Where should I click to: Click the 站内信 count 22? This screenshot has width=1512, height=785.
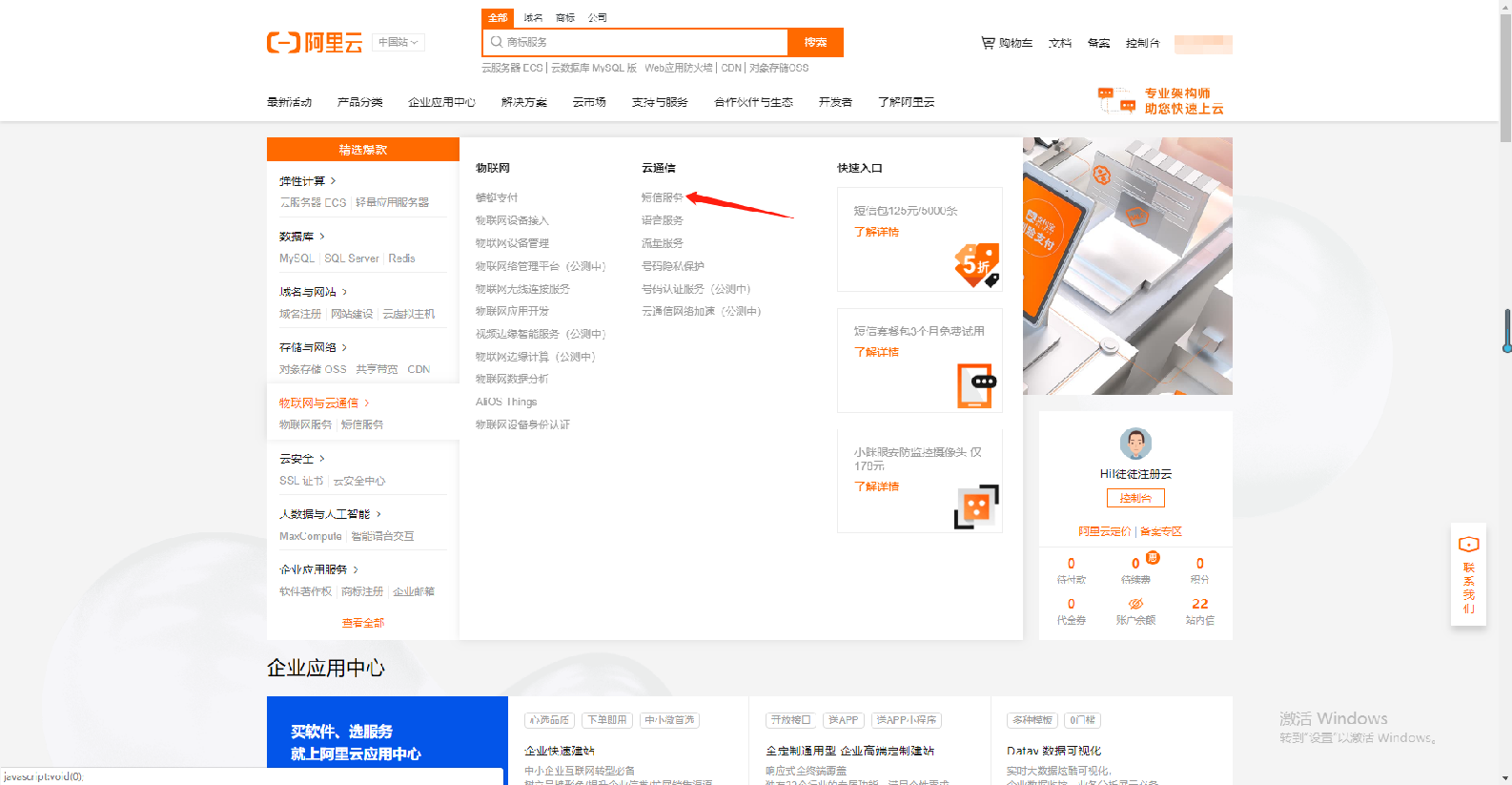(1200, 604)
